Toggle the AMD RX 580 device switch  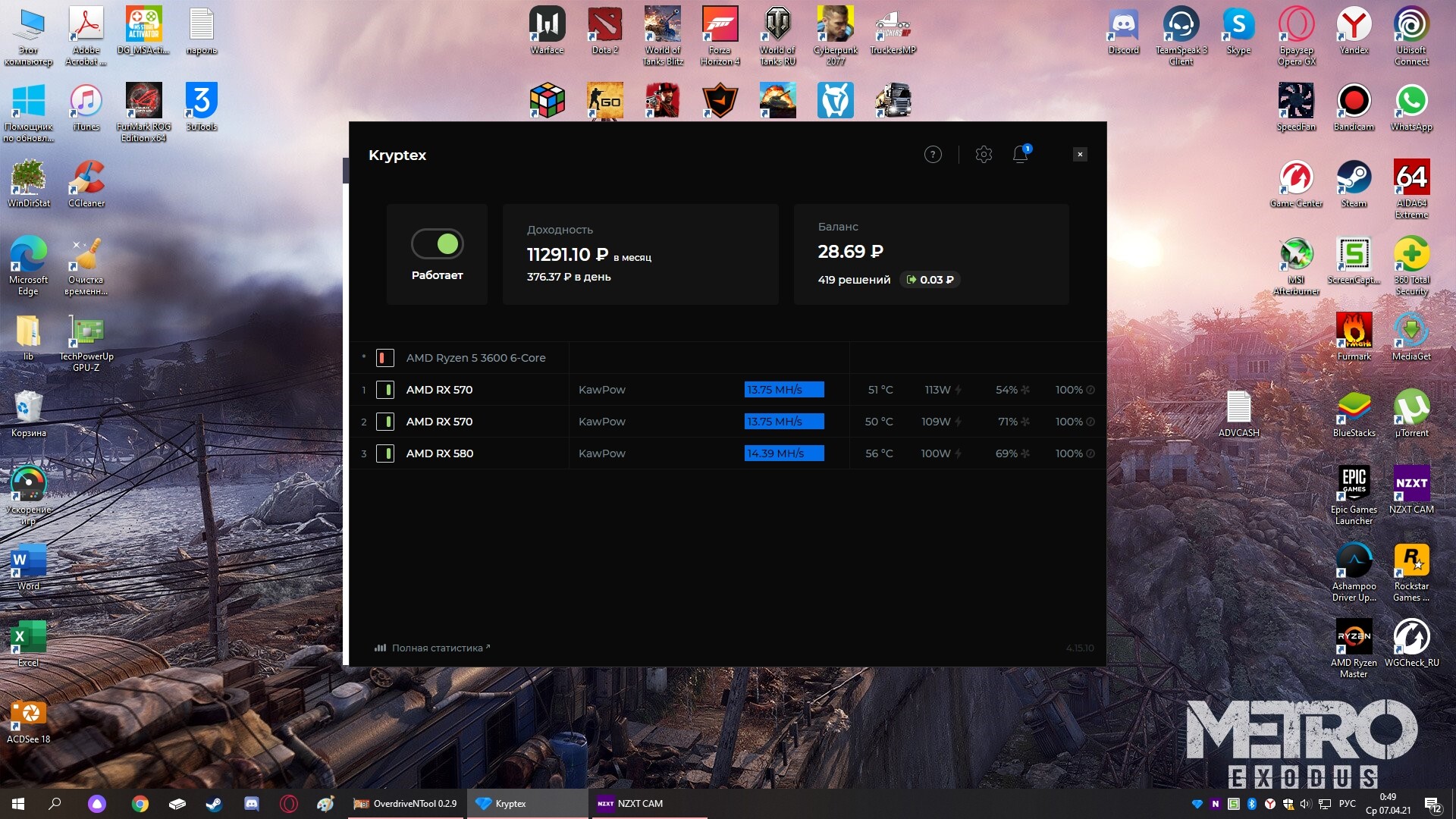pos(385,453)
